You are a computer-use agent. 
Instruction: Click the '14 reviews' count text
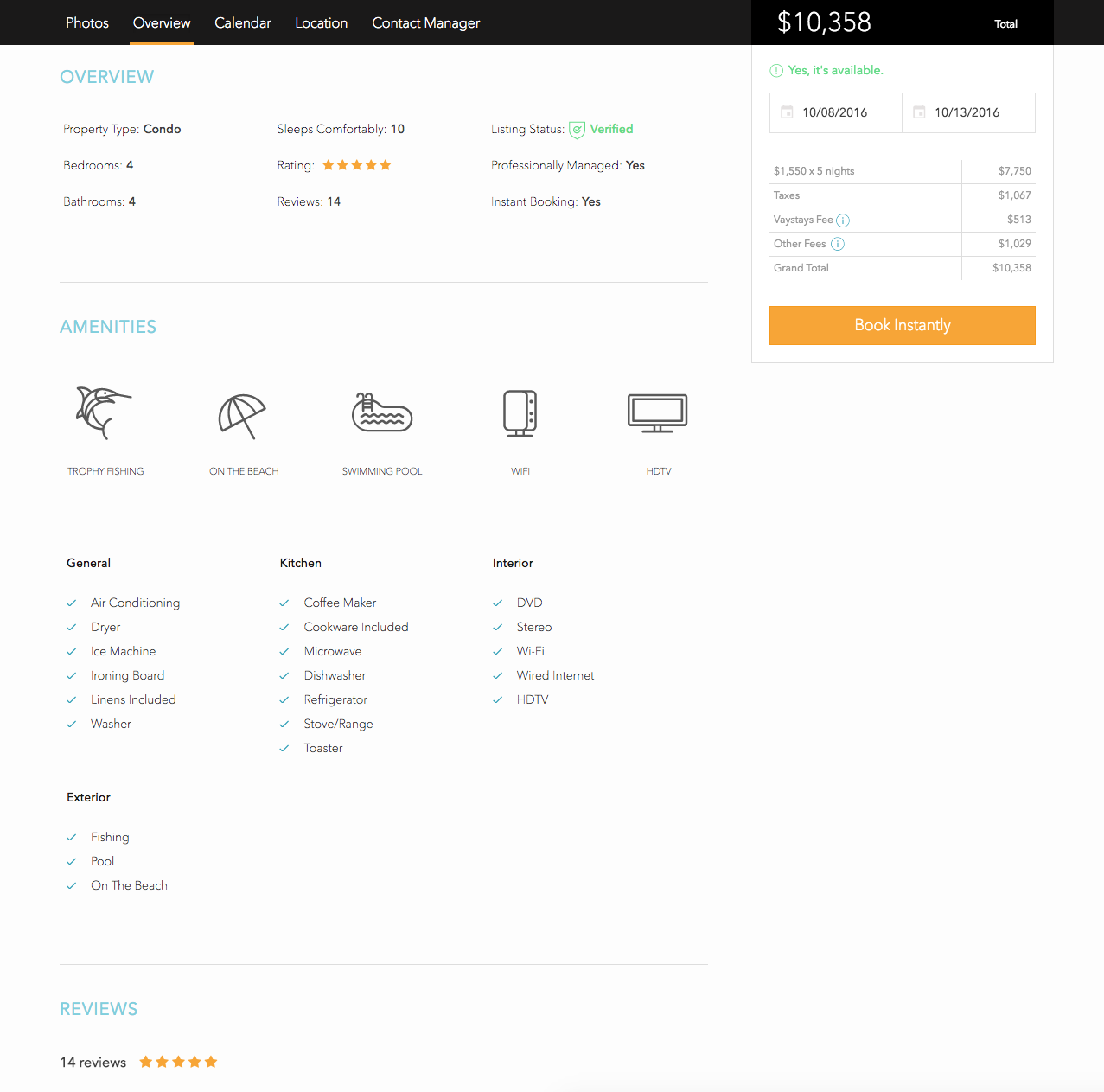click(93, 1063)
